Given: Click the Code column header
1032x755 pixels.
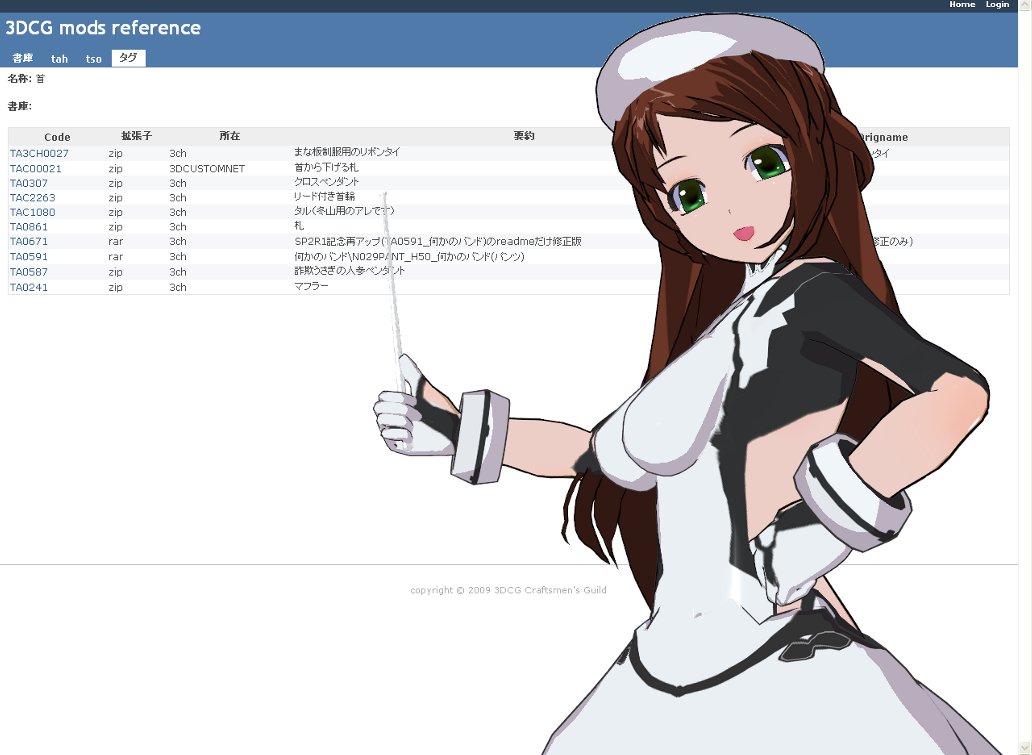Looking at the screenshot, I should pos(57,137).
